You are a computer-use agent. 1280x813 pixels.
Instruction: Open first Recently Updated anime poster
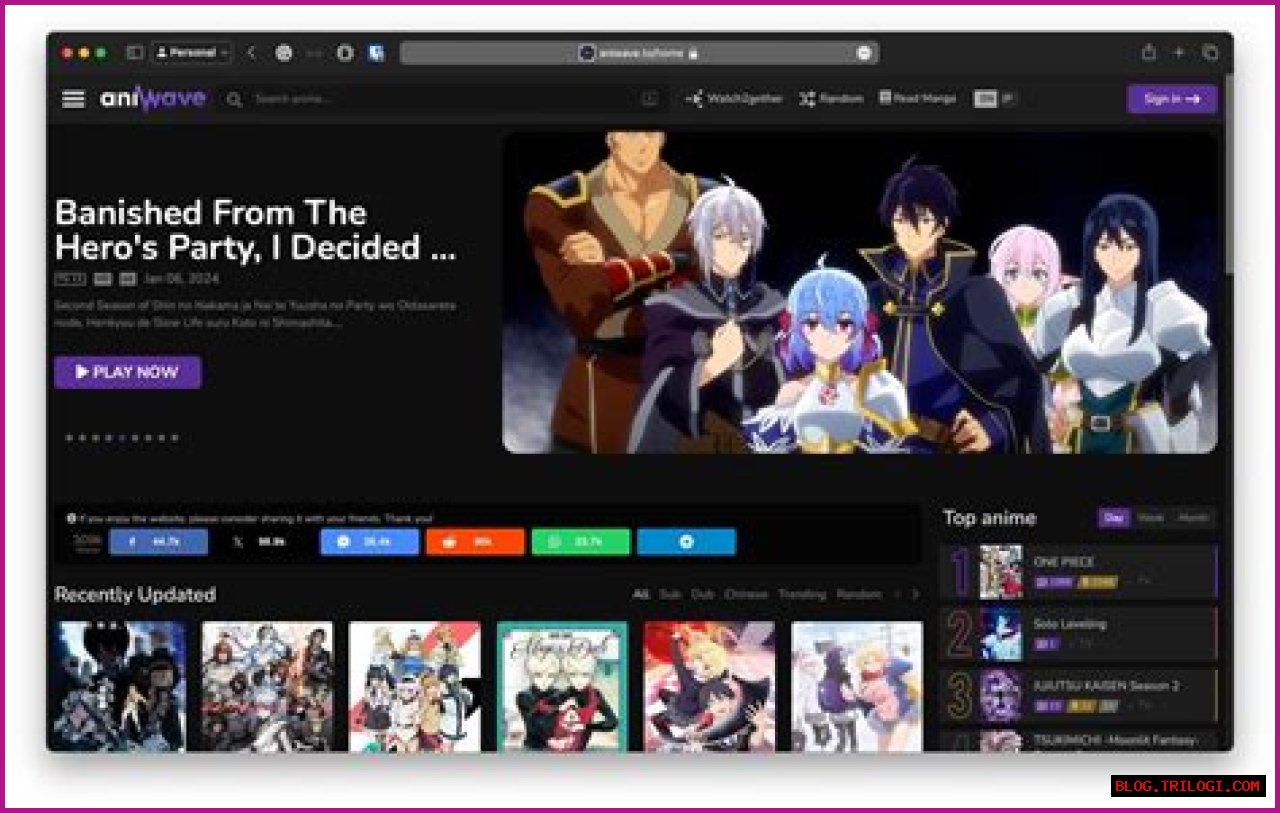point(119,686)
